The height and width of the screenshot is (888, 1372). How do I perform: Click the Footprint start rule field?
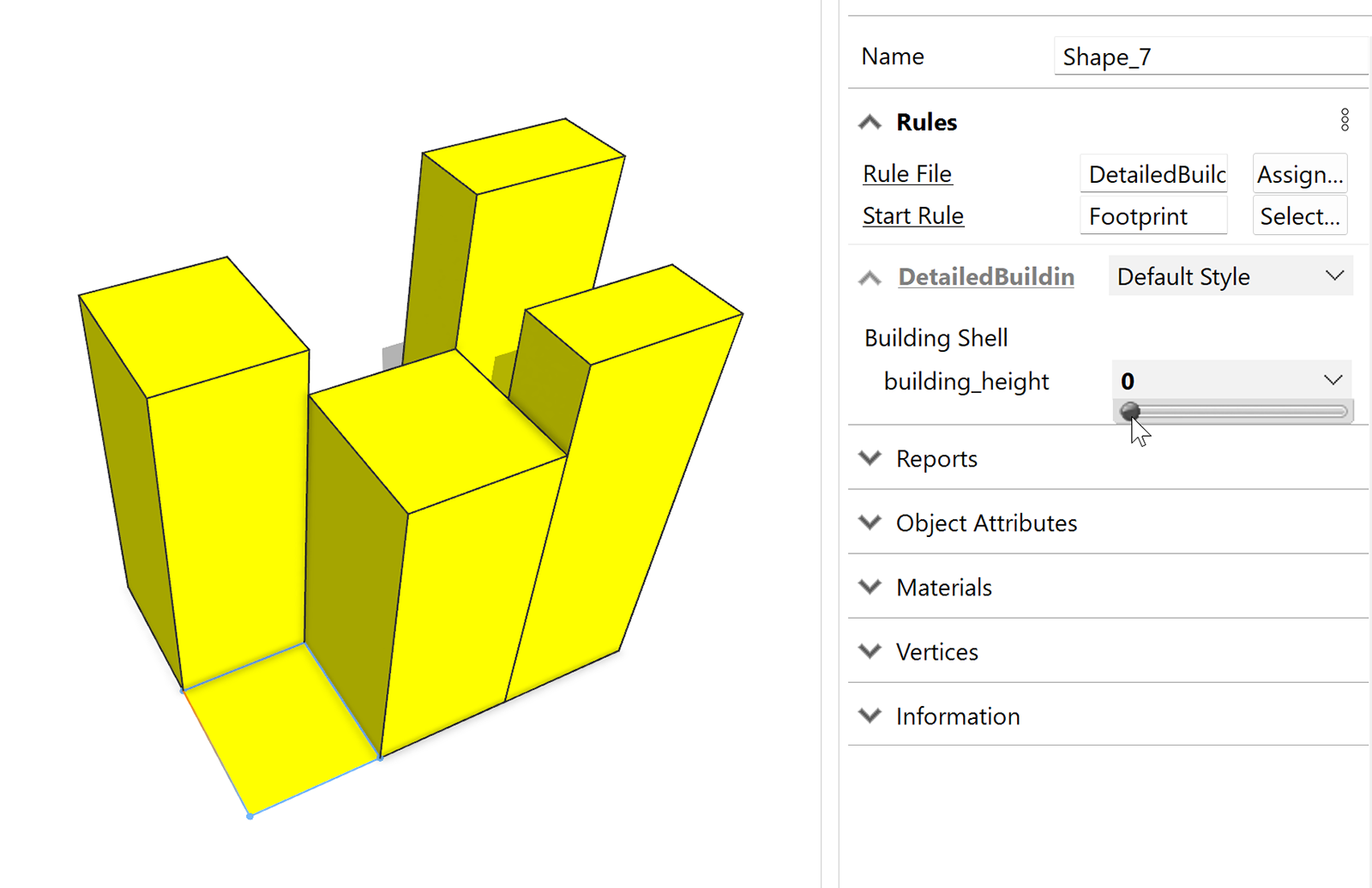(1152, 215)
